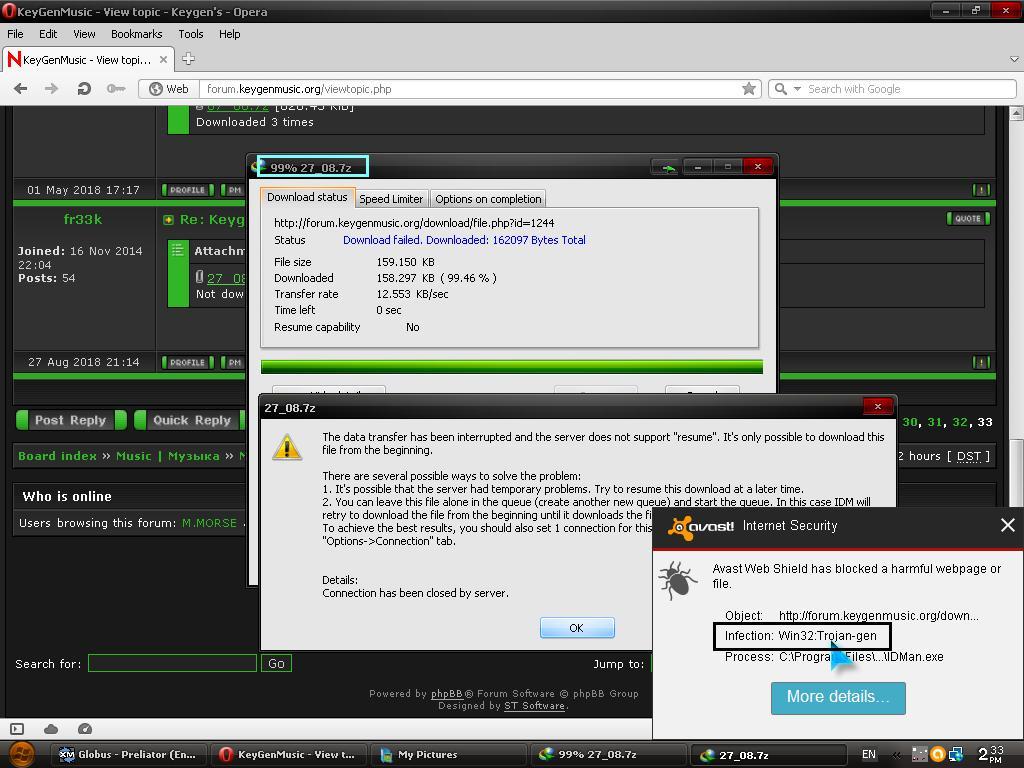Click the Avast tray icon
This screenshot has width=1024, height=768.
point(938,754)
